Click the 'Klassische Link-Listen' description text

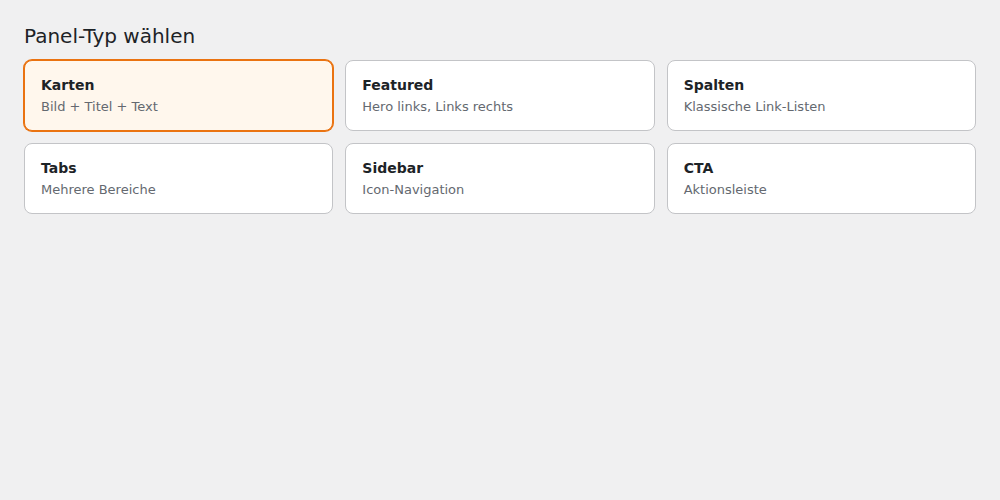pos(754,107)
